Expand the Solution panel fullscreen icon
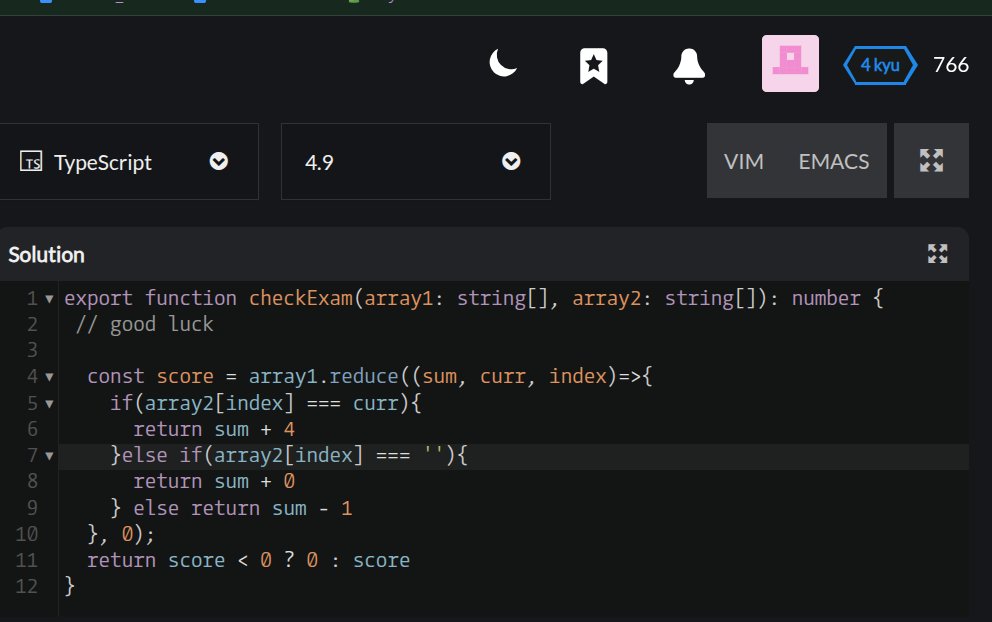This screenshot has height=622, width=992. 938,254
